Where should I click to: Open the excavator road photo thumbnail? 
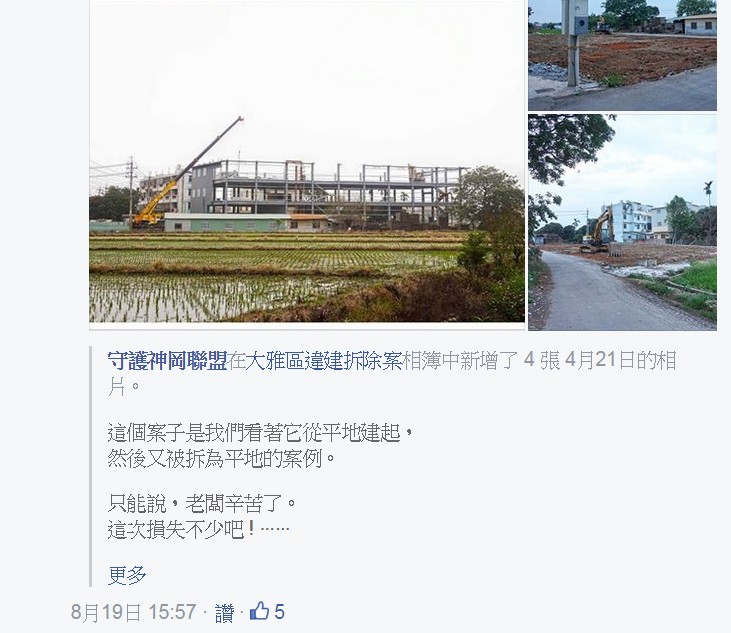pyautogui.click(x=622, y=222)
